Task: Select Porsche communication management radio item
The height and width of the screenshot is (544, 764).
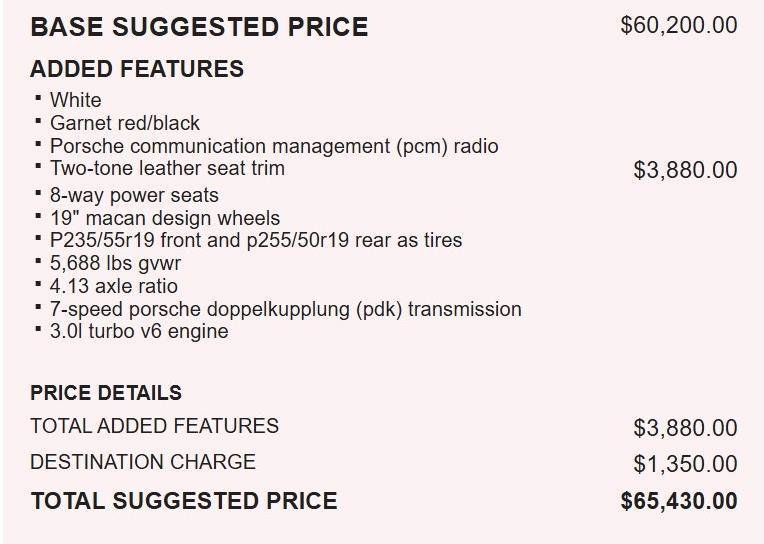Action: pos(273,146)
